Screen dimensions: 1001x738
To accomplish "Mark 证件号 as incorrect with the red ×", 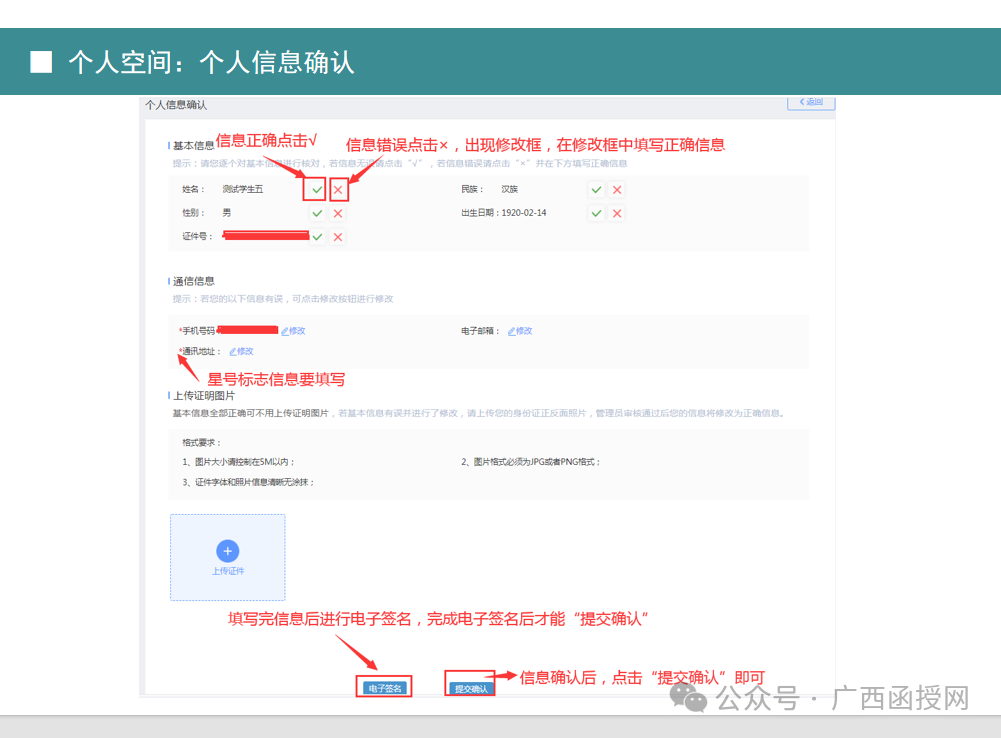I will pos(338,236).
